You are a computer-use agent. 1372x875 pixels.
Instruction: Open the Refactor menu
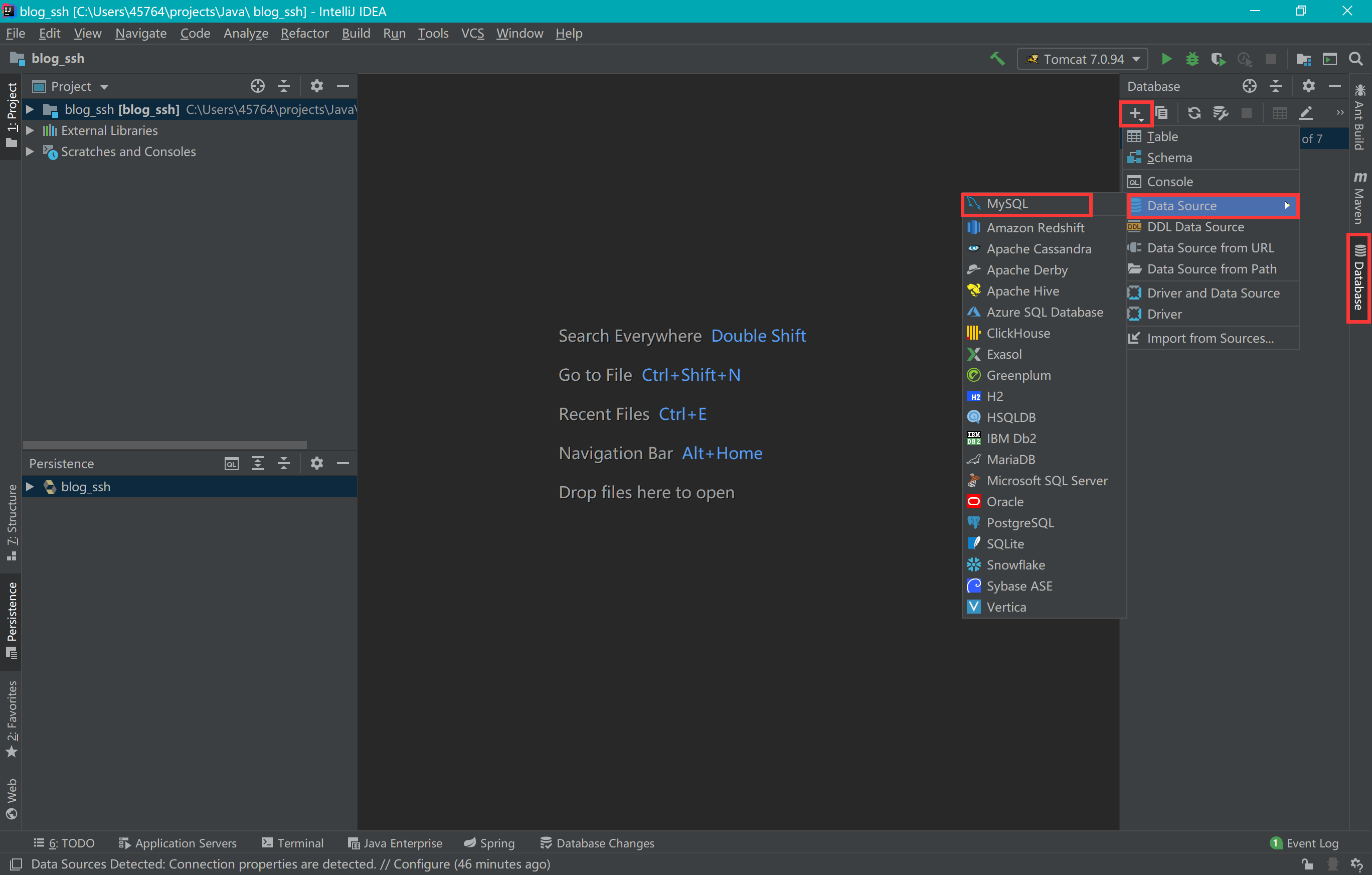tap(304, 33)
